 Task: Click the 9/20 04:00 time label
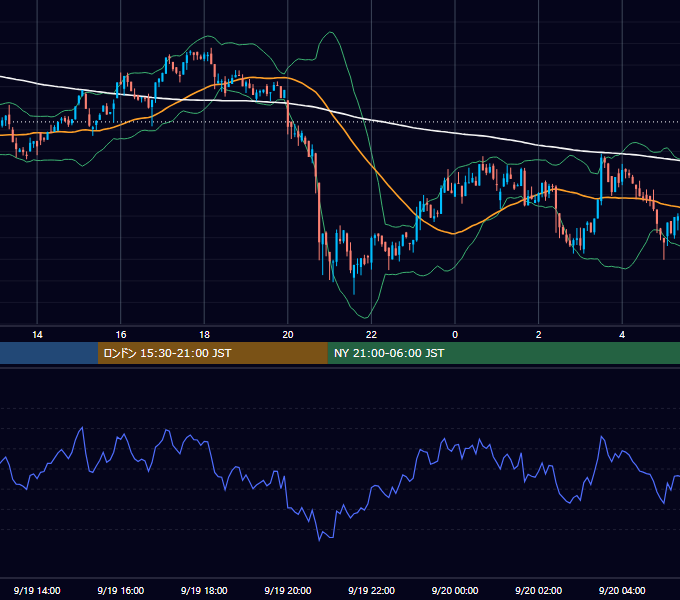click(x=622, y=590)
